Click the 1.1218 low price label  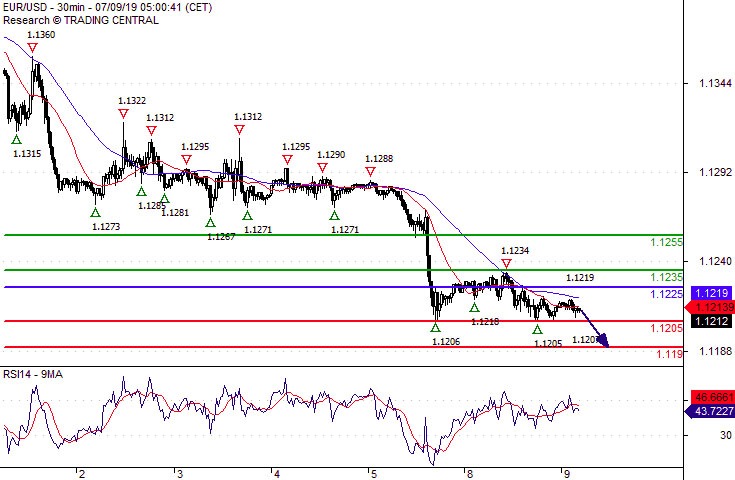click(x=485, y=322)
